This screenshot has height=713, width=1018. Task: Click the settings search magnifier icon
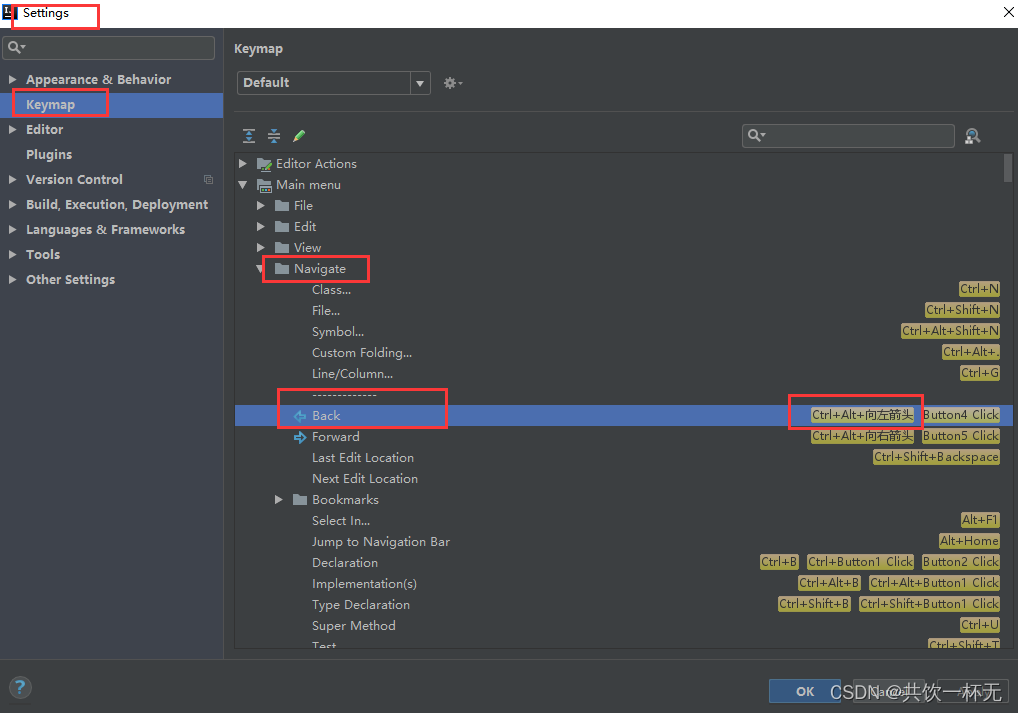click(x=14, y=47)
